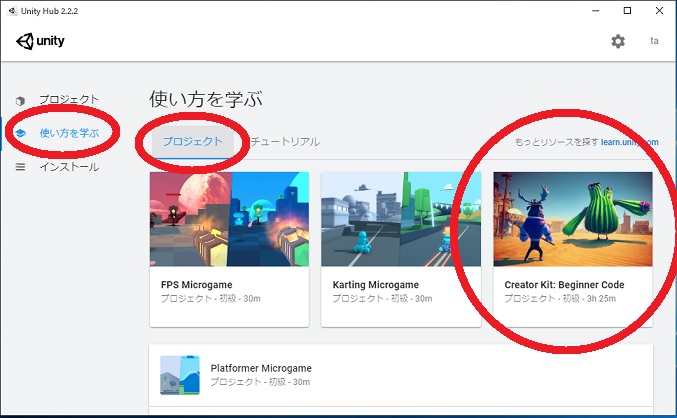This screenshot has width=677, height=418.
Task: Select 使い方を学ぶ in the sidebar
Action: pyautogui.click(x=69, y=133)
